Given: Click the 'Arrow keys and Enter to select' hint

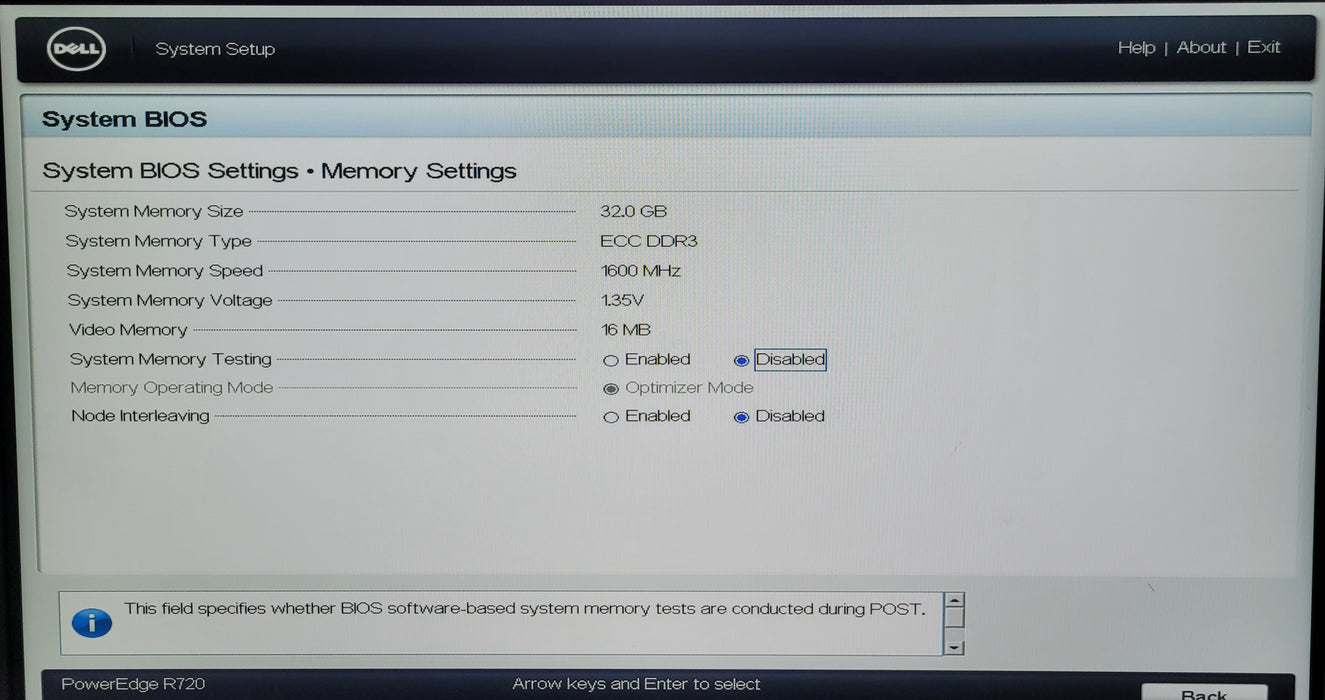Looking at the screenshot, I should pyautogui.click(x=636, y=684).
